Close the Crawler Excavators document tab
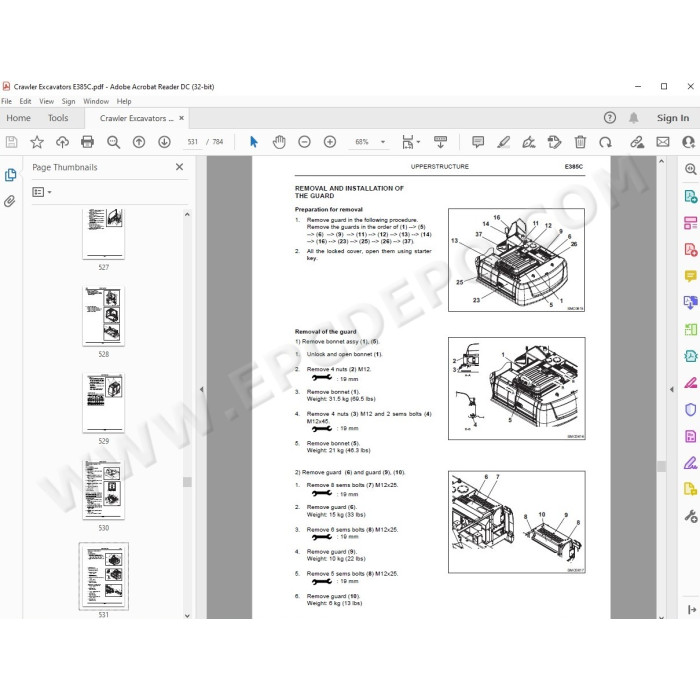The width and height of the screenshot is (700, 700). tap(181, 118)
